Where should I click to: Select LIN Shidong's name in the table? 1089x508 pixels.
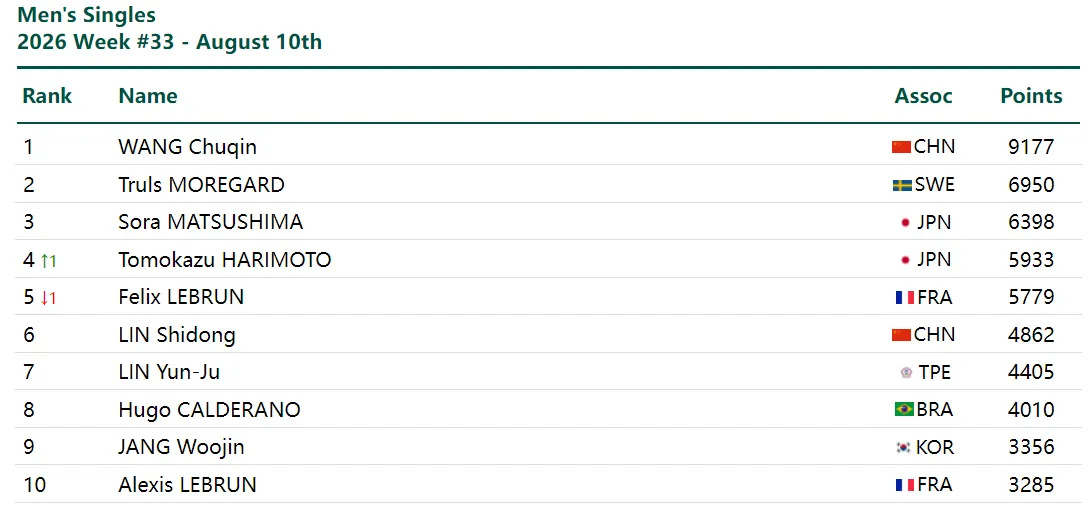[x=177, y=335]
